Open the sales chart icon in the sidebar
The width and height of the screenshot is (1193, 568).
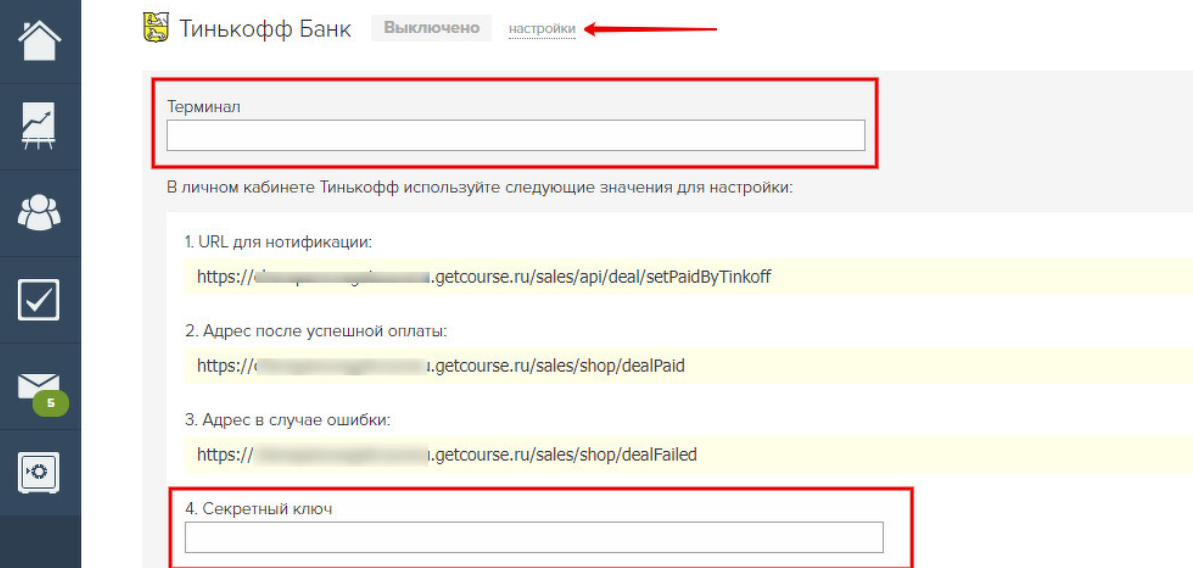[40, 125]
